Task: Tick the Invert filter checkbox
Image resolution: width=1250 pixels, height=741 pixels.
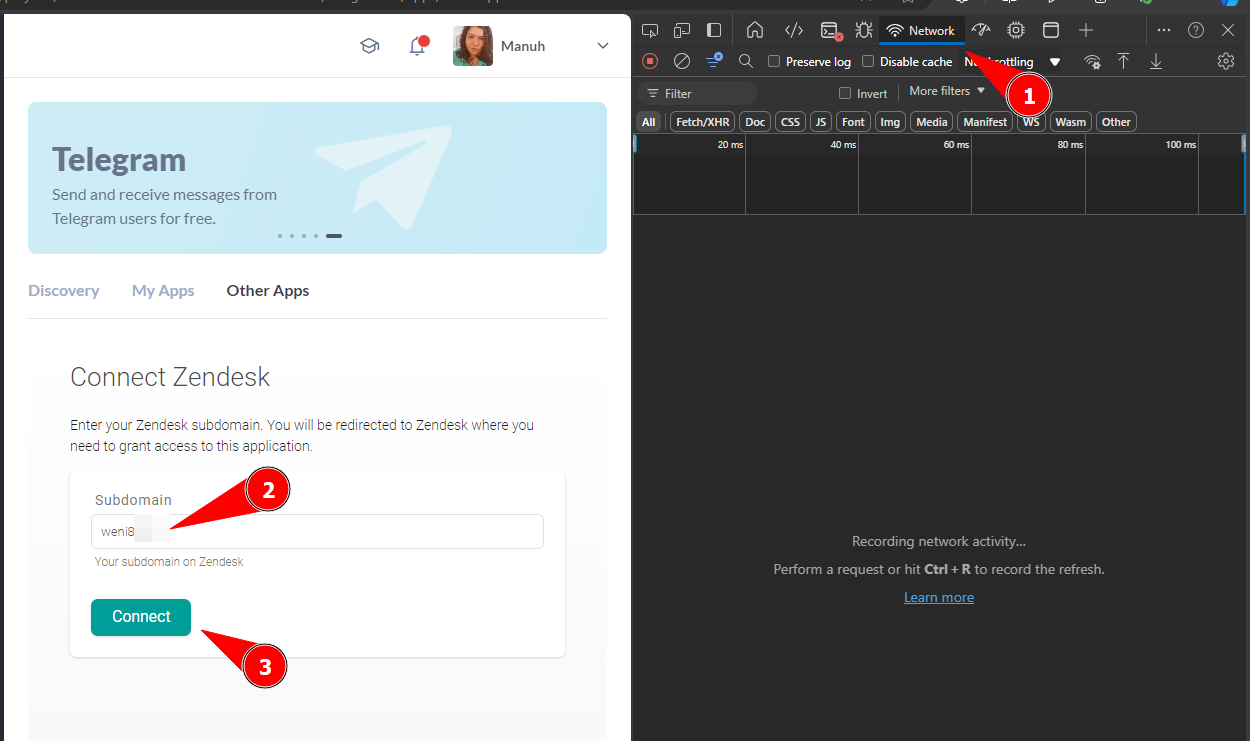Action: coord(845,93)
